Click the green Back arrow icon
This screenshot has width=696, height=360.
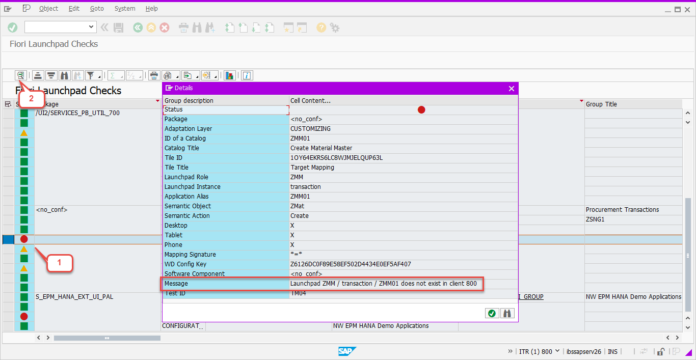(x=138, y=28)
